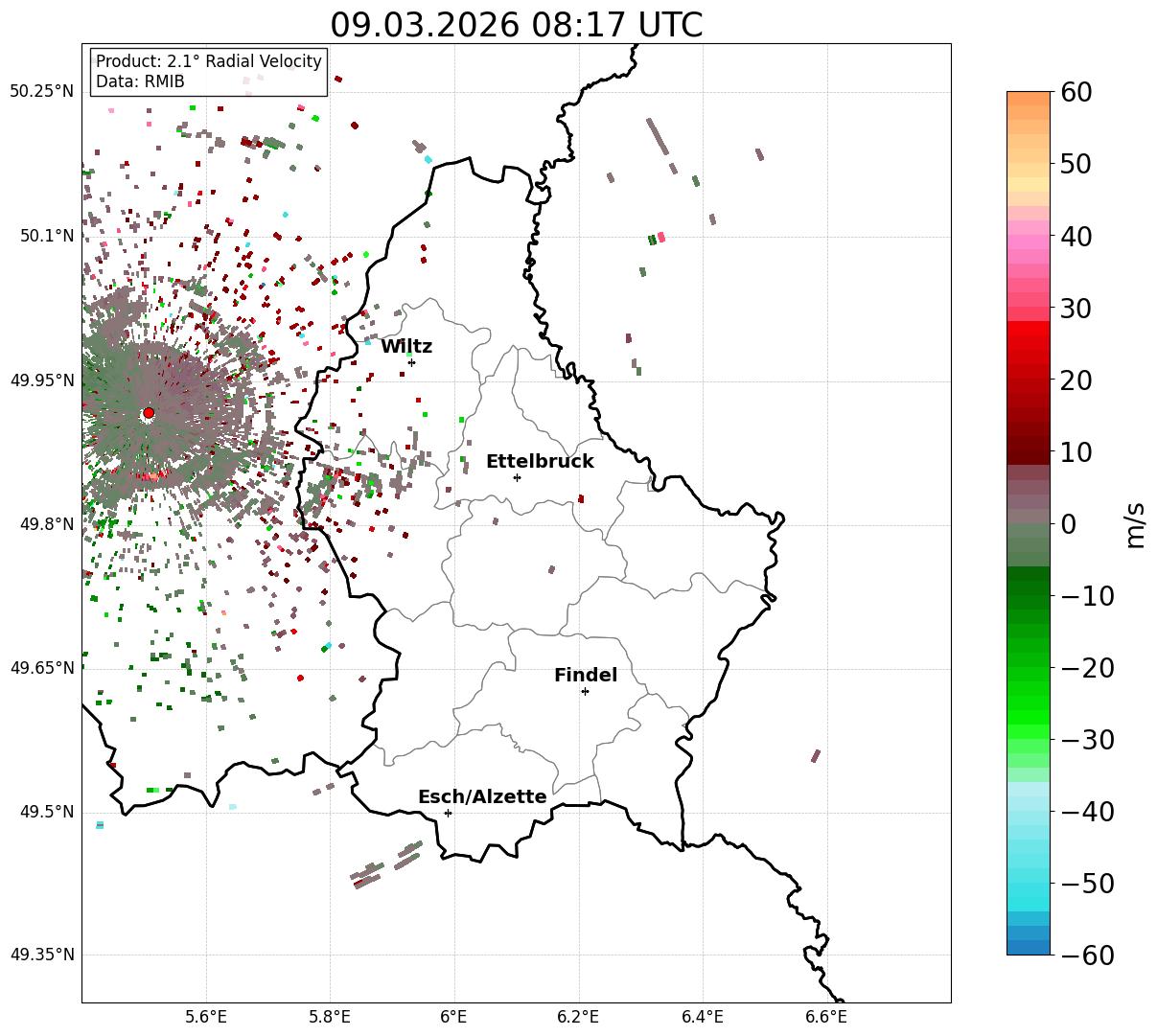Screen dimensions: 1157x1036
Task: Click the 6.6°E longitude label
Action: tap(826, 1017)
